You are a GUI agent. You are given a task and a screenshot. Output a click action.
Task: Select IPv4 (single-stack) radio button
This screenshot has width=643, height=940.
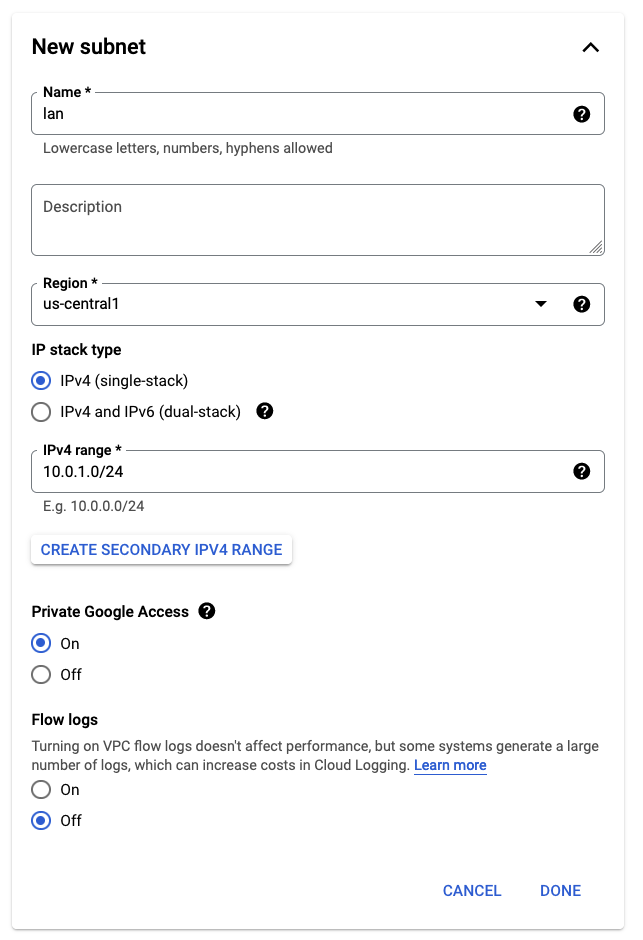point(41,381)
